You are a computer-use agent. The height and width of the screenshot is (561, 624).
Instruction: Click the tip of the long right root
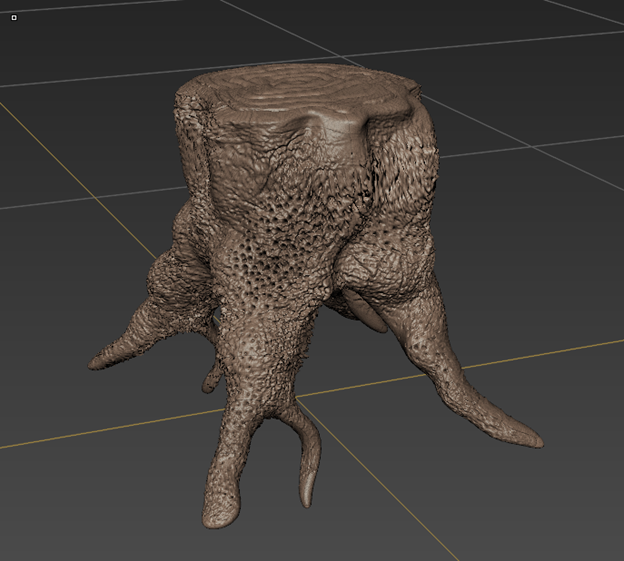(x=535, y=441)
